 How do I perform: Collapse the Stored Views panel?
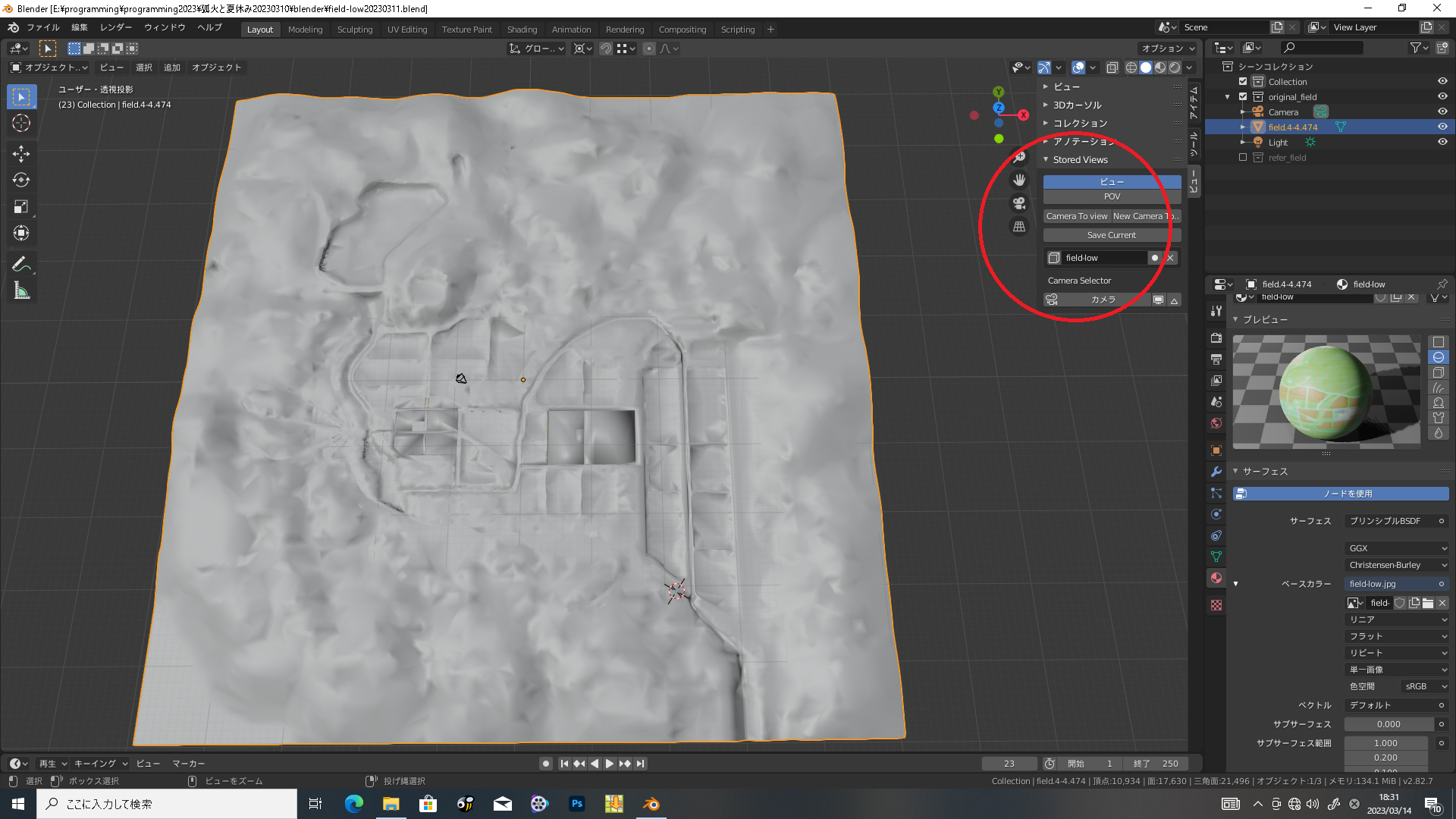point(1080,159)
